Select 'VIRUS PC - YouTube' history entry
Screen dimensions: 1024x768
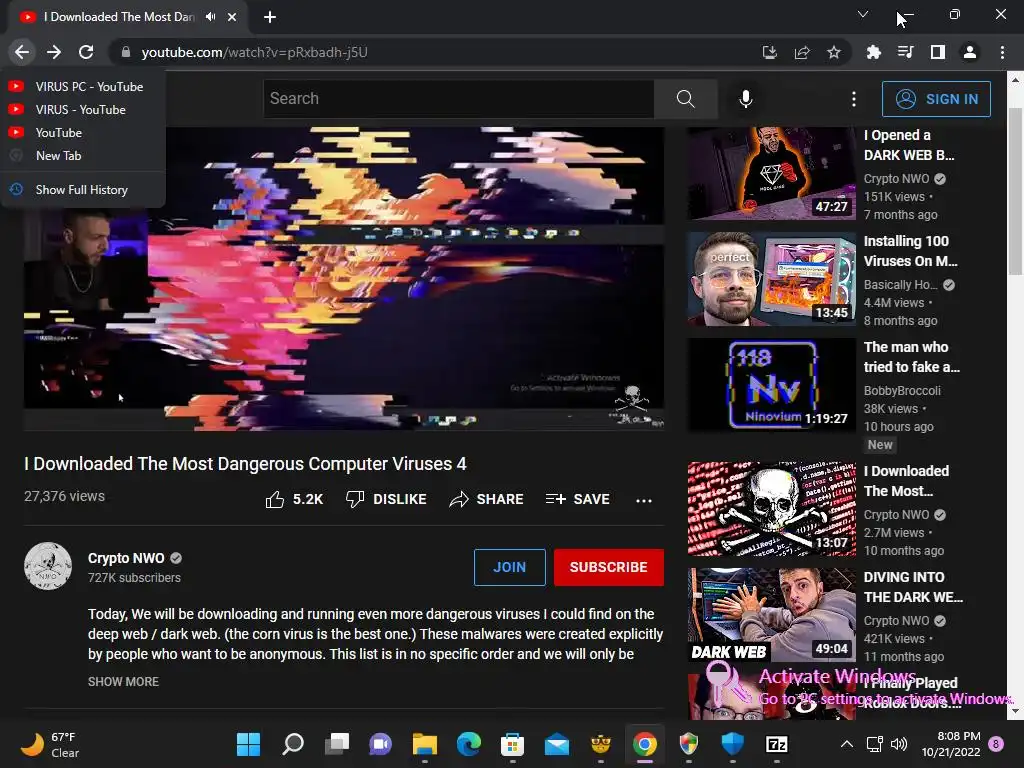(x=83, y=86)
